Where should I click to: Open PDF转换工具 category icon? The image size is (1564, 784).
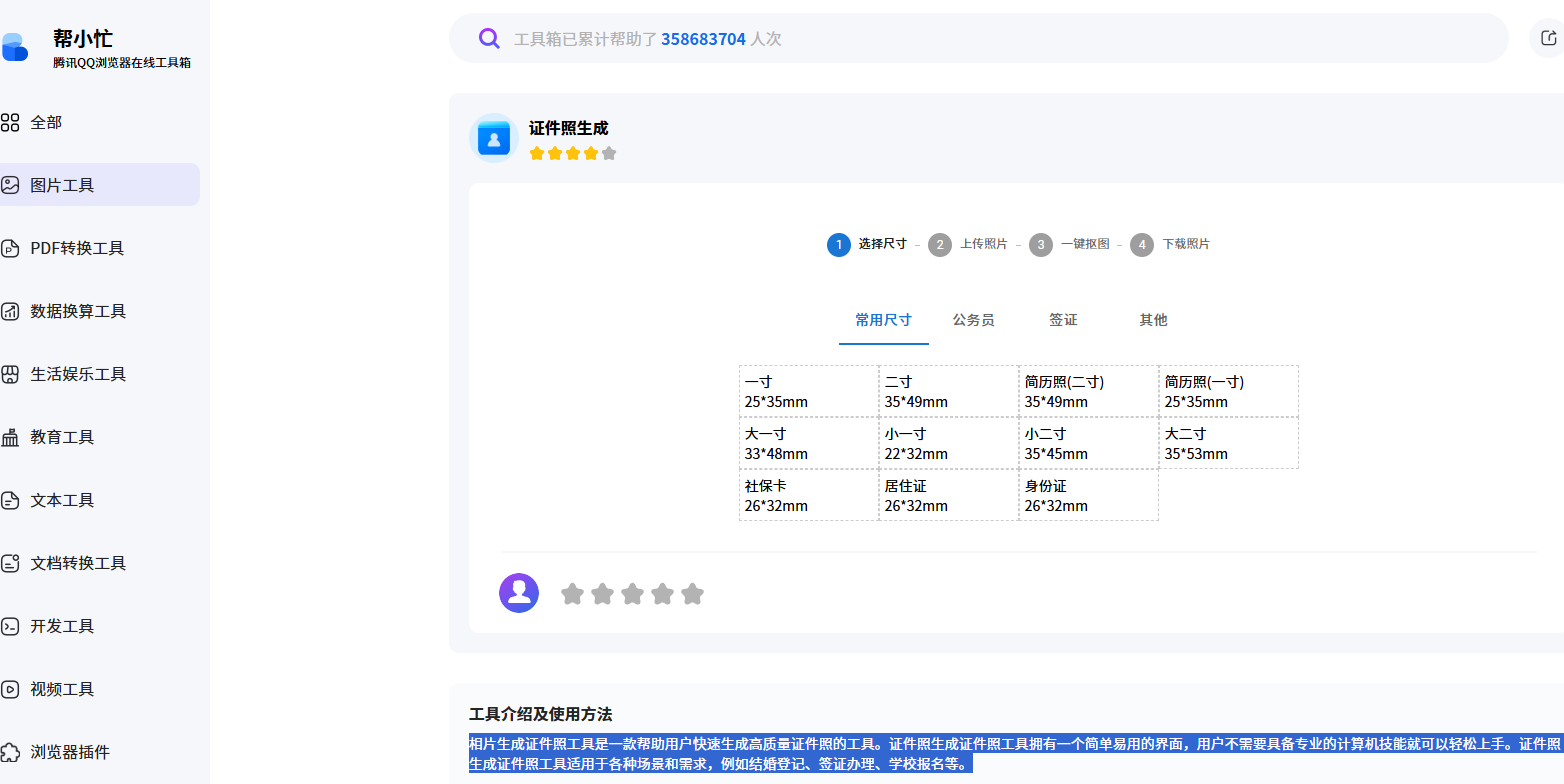click(x=11, y=248)
